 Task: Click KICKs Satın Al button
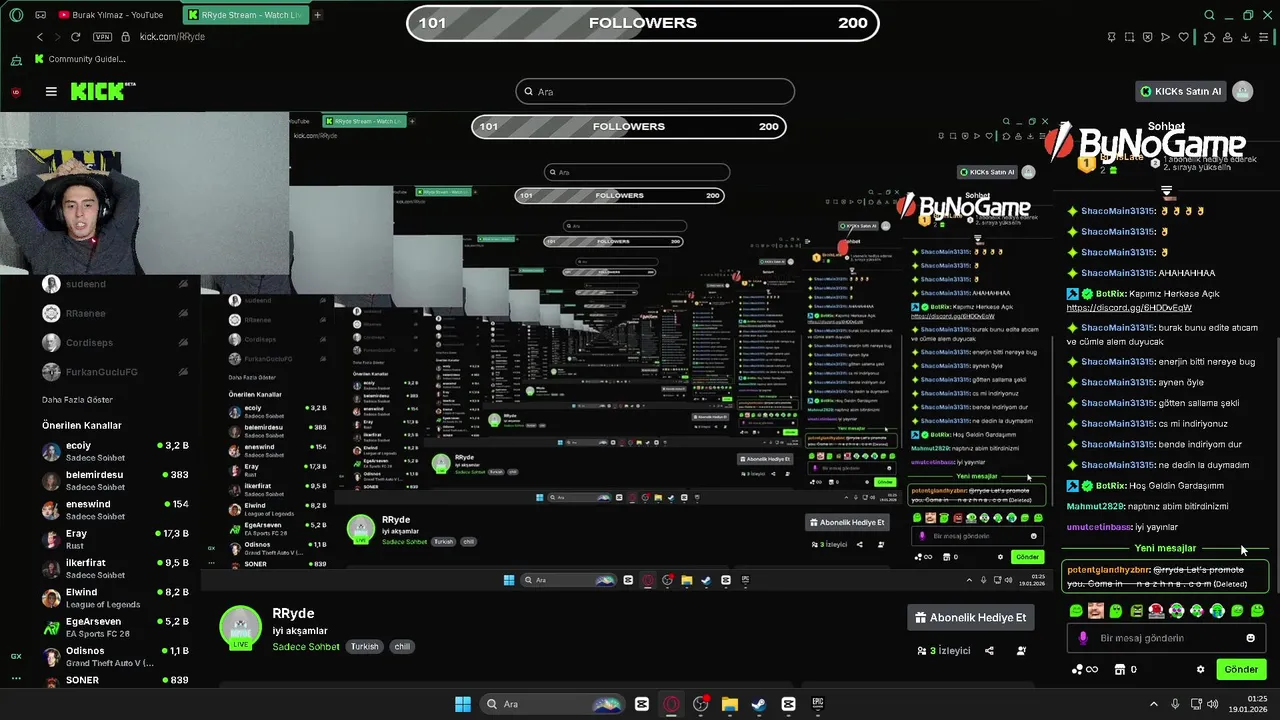click(x=1180, y=91)
